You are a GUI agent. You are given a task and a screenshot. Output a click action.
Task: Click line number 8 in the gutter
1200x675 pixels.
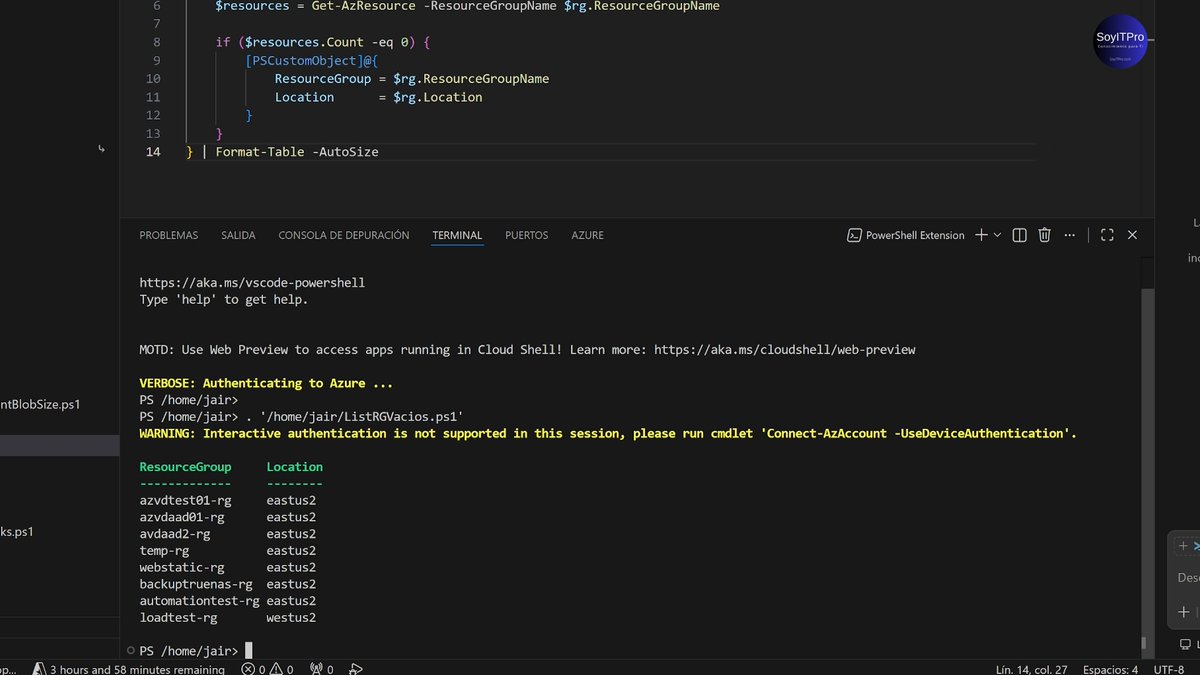pyautogui.click(x=156, y=43)
